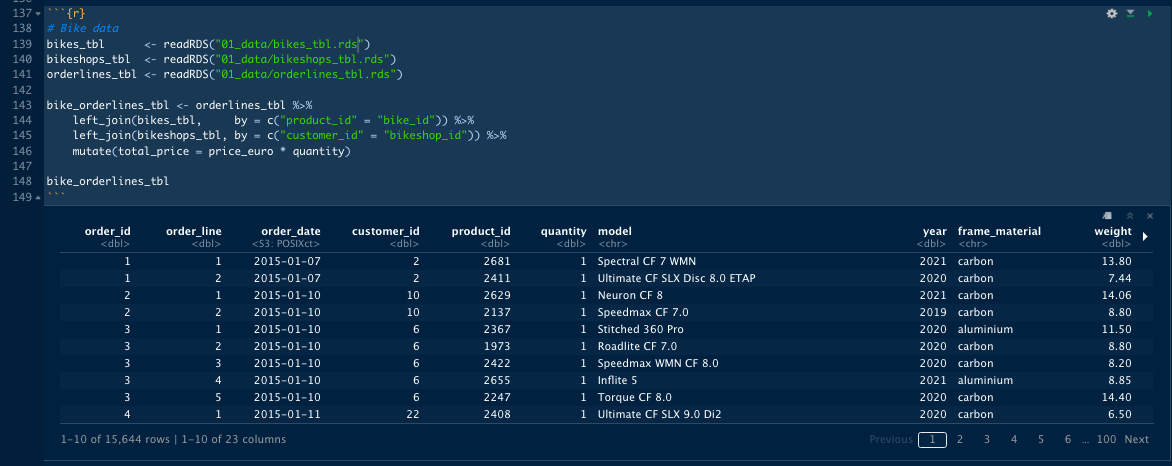Collapse code chunk at line 137
This screenshot has width=1172, height=466.
(37, 13)
